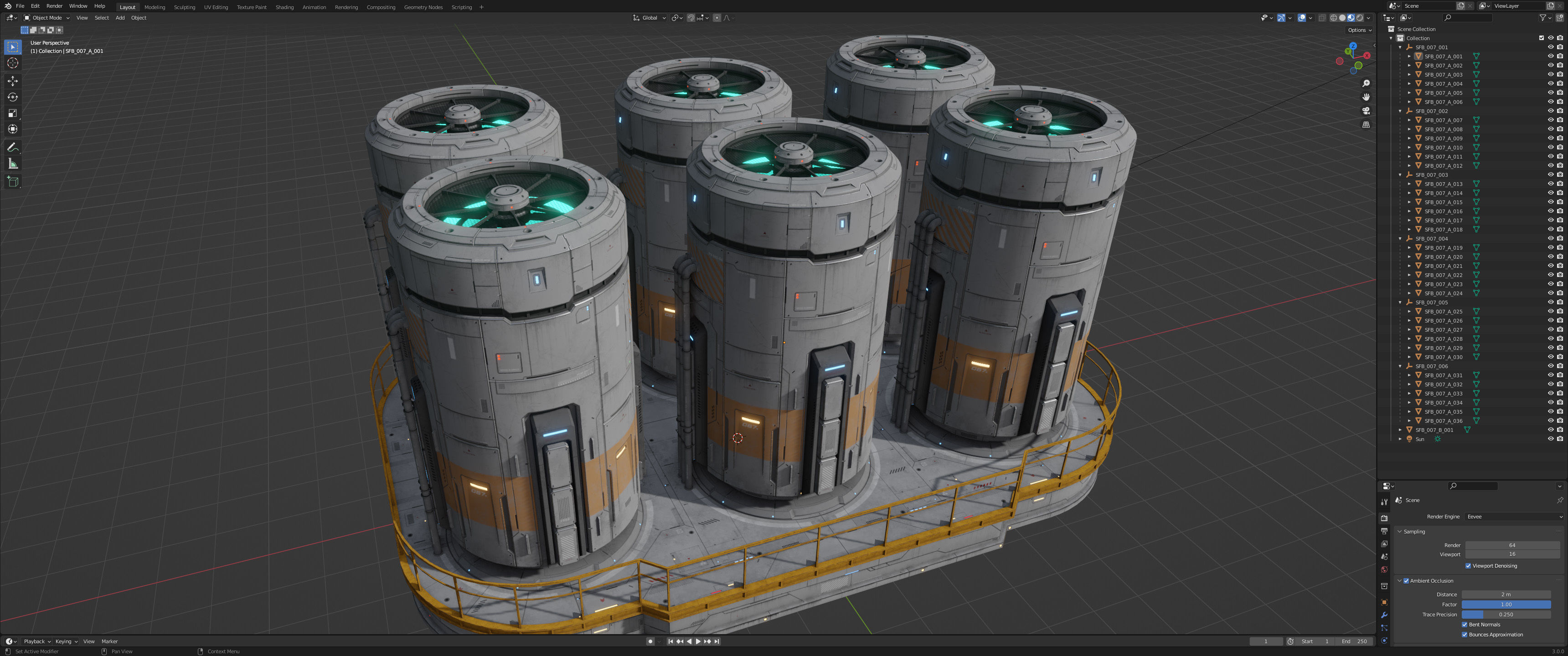Image resolution: width=1568 pixels, height=656 pixels.
Task: Adjust the Trace Precision slider
Action: (x=1506, y=615)
